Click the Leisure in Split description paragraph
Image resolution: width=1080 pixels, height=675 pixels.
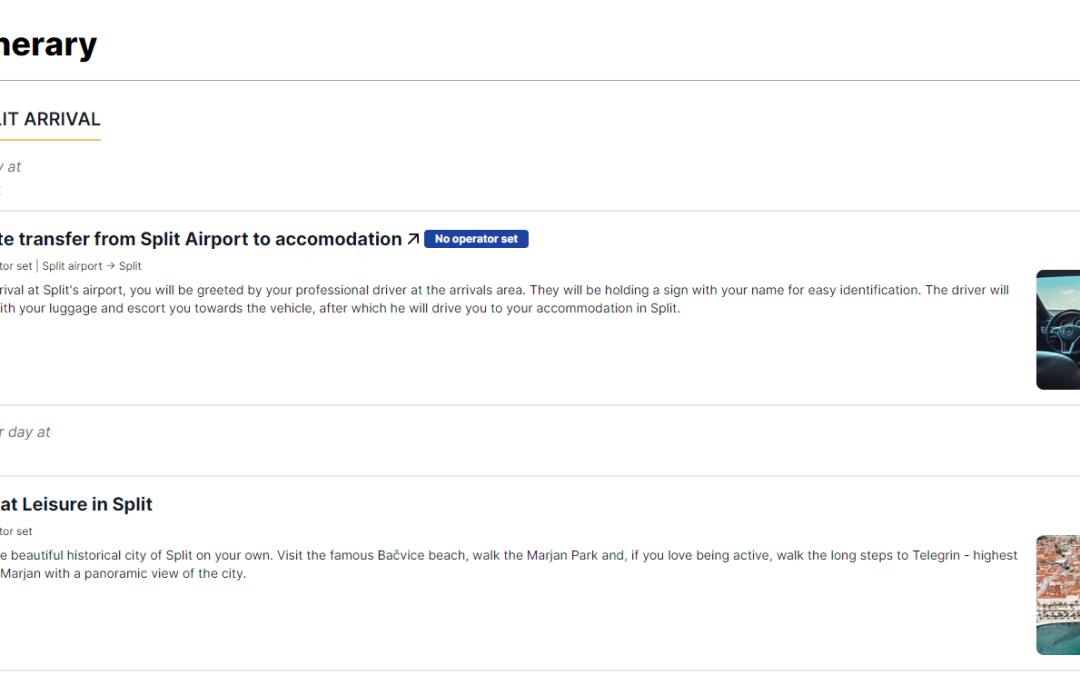[500, 564]
